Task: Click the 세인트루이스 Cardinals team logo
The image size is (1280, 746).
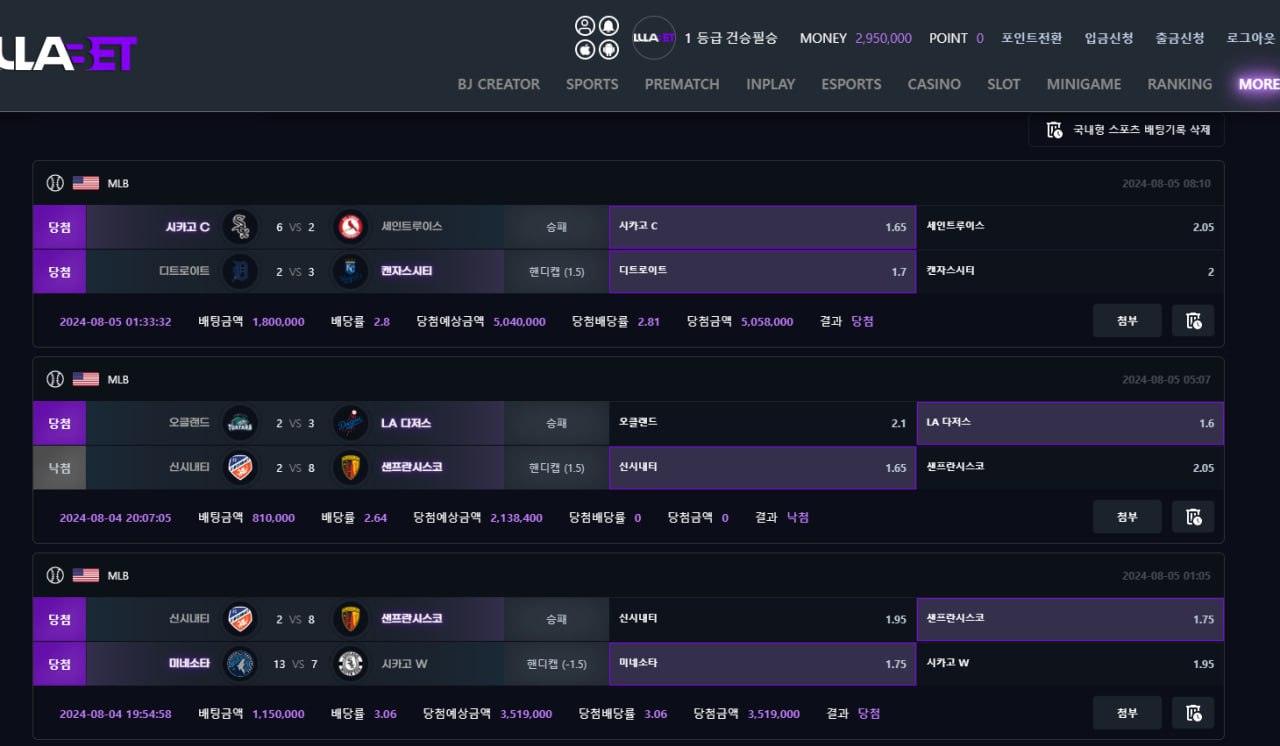Action: [x=350, y=227]
